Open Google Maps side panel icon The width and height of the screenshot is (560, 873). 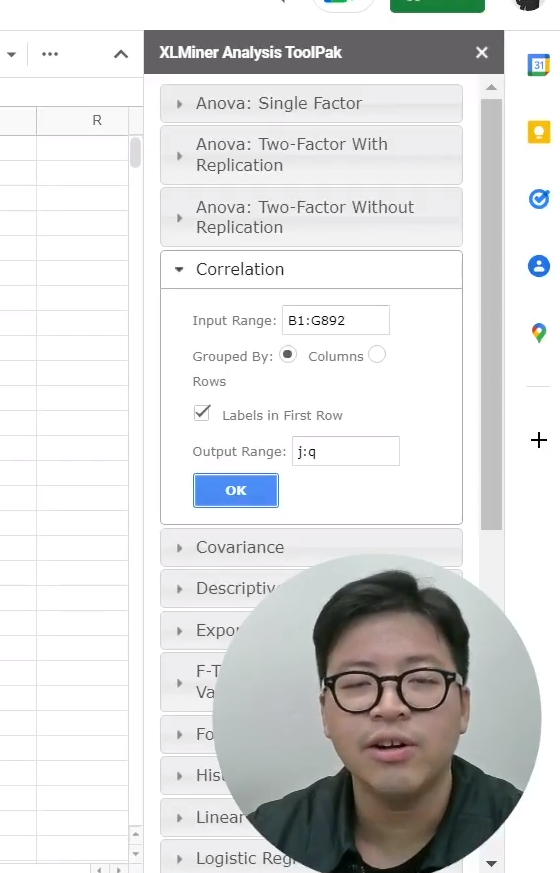pyautogui.click(x=538, y=333)
